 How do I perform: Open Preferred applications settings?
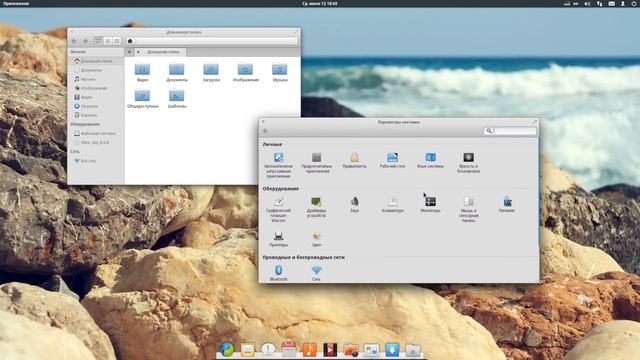[317, 162]
